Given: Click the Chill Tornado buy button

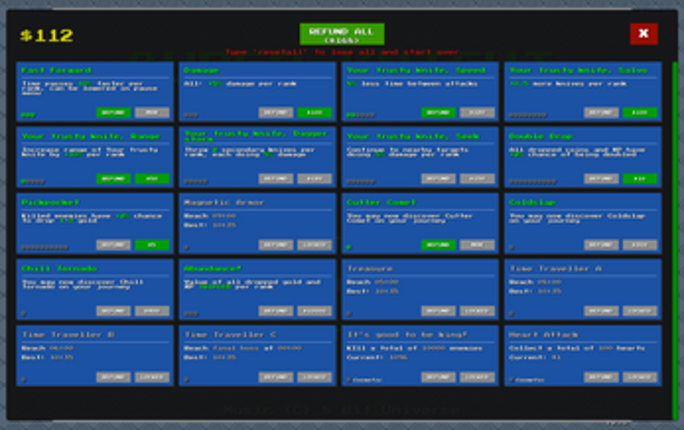Looking at the screenshot, I should pyautogui.click(x=152, y=311).
